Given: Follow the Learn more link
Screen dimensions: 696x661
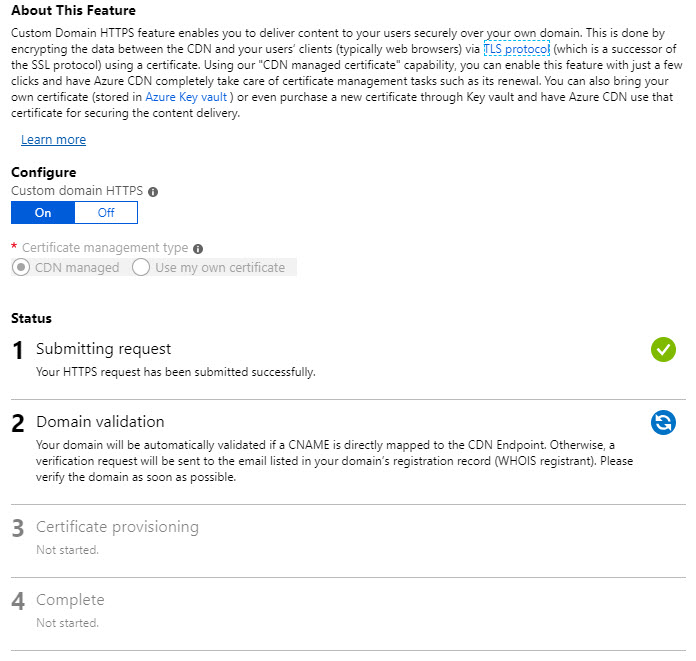Looking at the screenshot, I should click(53, 140).
